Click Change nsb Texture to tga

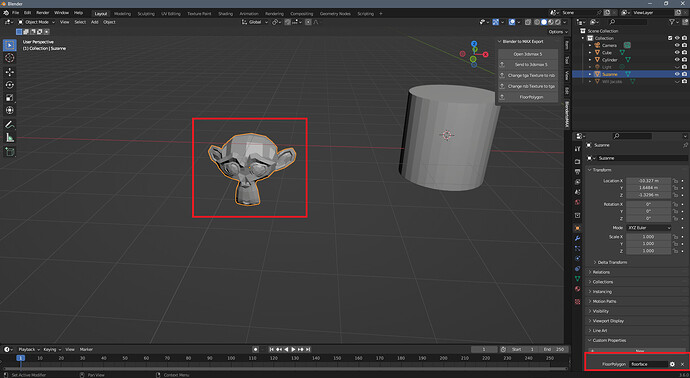coord(528,86)
